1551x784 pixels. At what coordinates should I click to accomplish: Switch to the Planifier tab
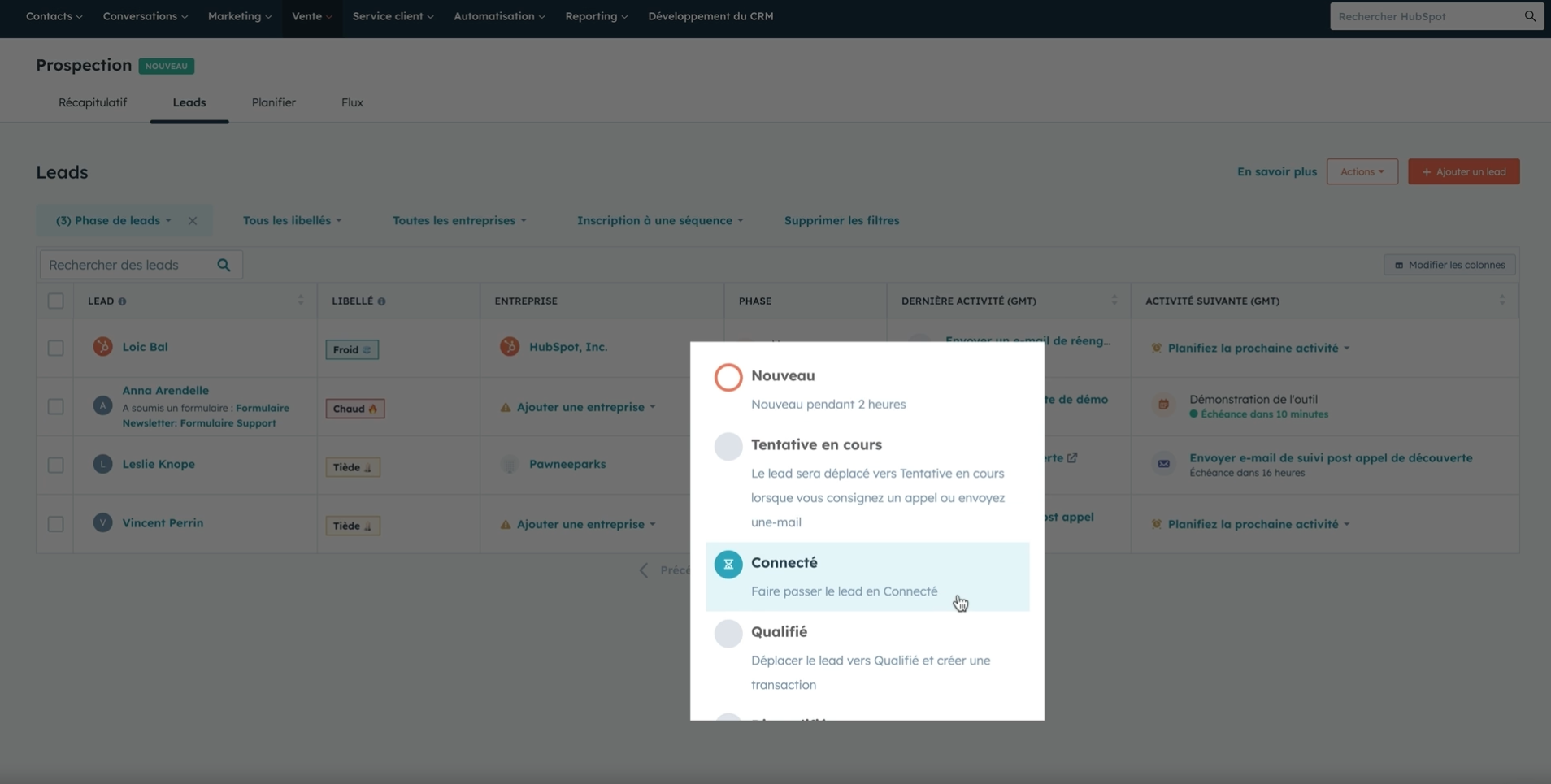tap(273, 102)
